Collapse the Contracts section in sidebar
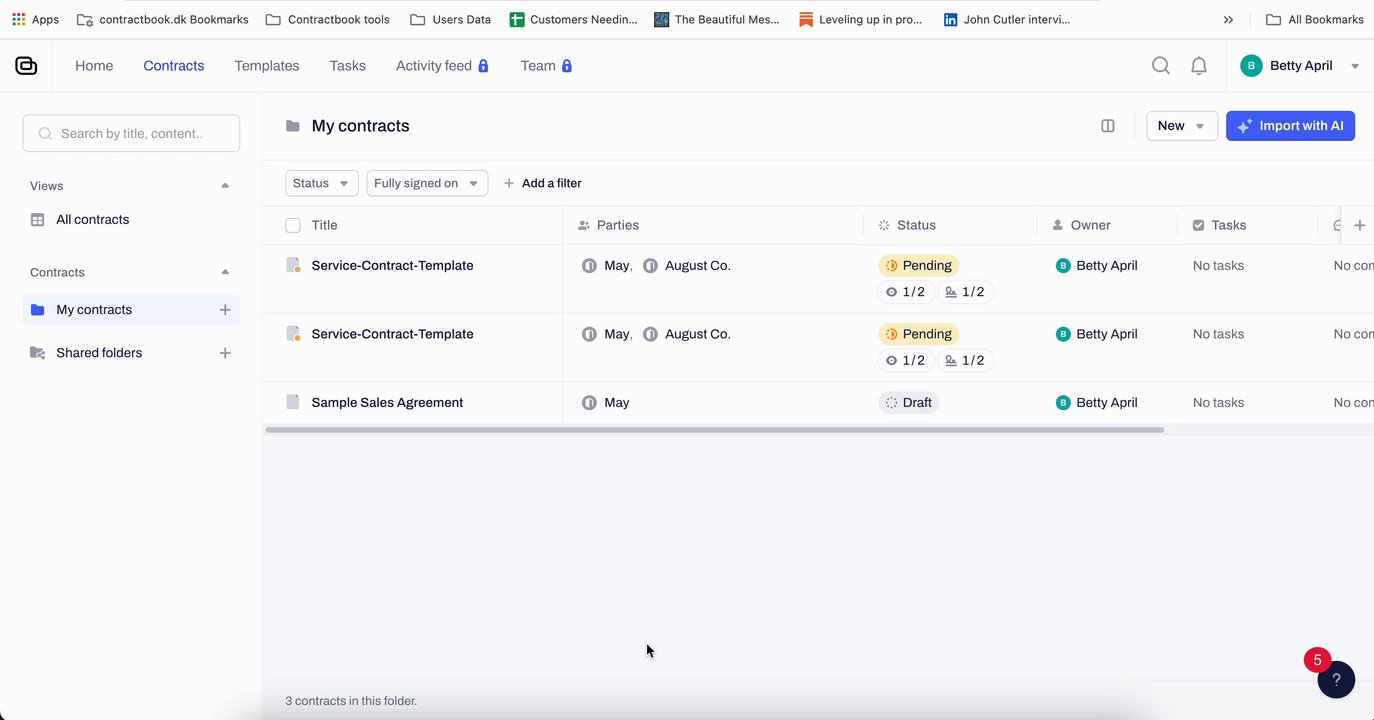This screenshot has width=1374, height=720. (225, 273)
